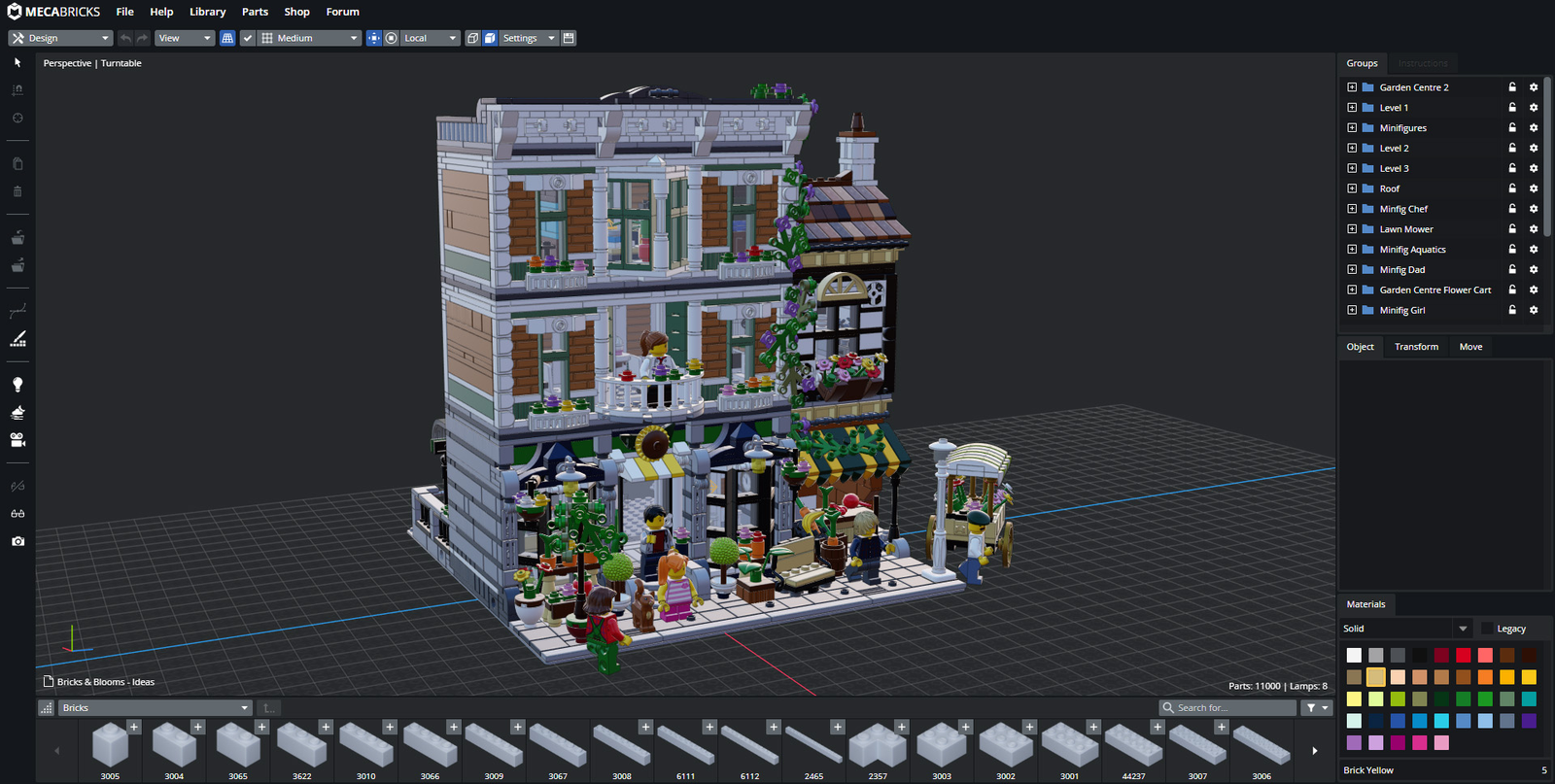1555x784 pixels.
Task: Toggle lock on the Roof group
Action: [1512, 188]
